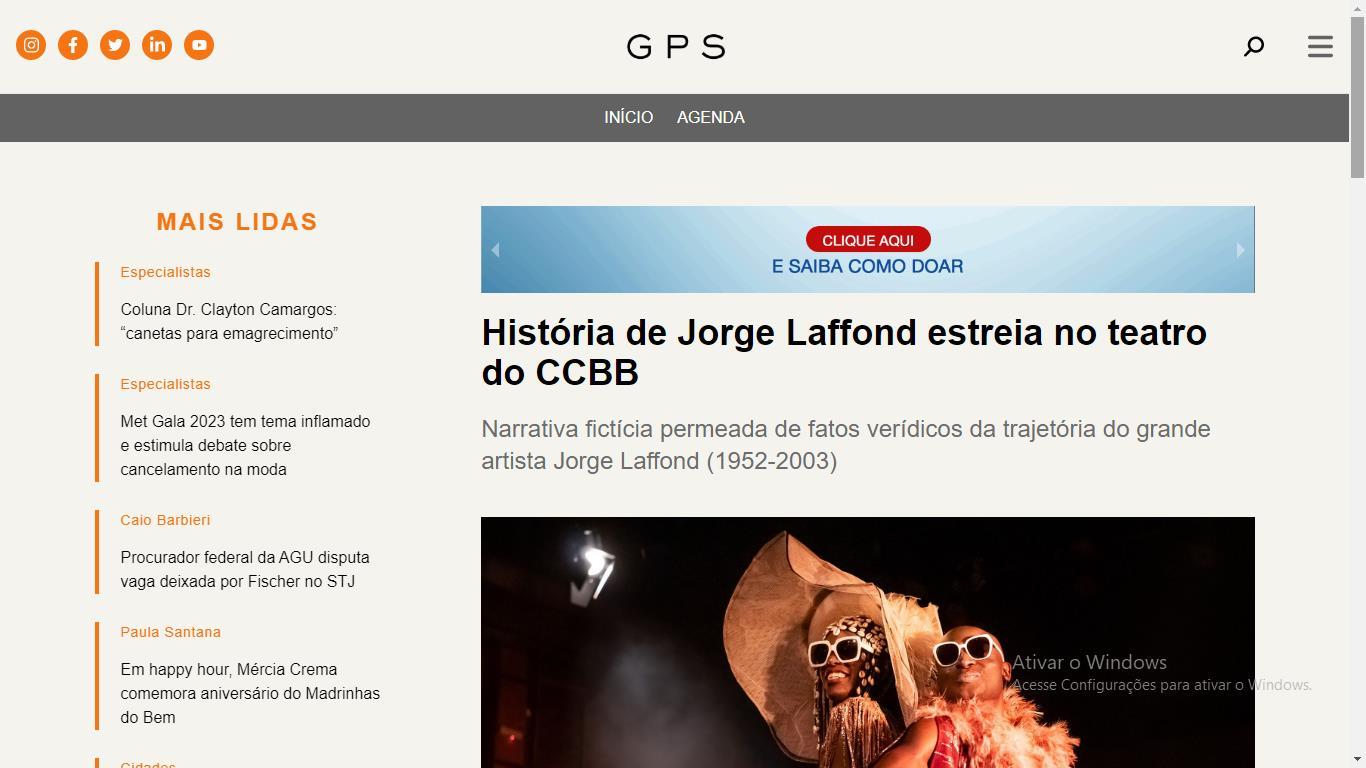Open Met Gala 2023 article link
Screen dimensions: 1366x768
[x=245, y=445]
